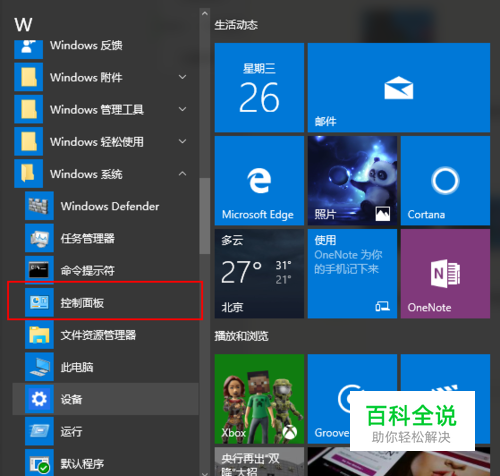The height and width of the screenshot is (476, 500).
Task: Open 文件资源管理器 icon
Action: [x=39, y=335]
